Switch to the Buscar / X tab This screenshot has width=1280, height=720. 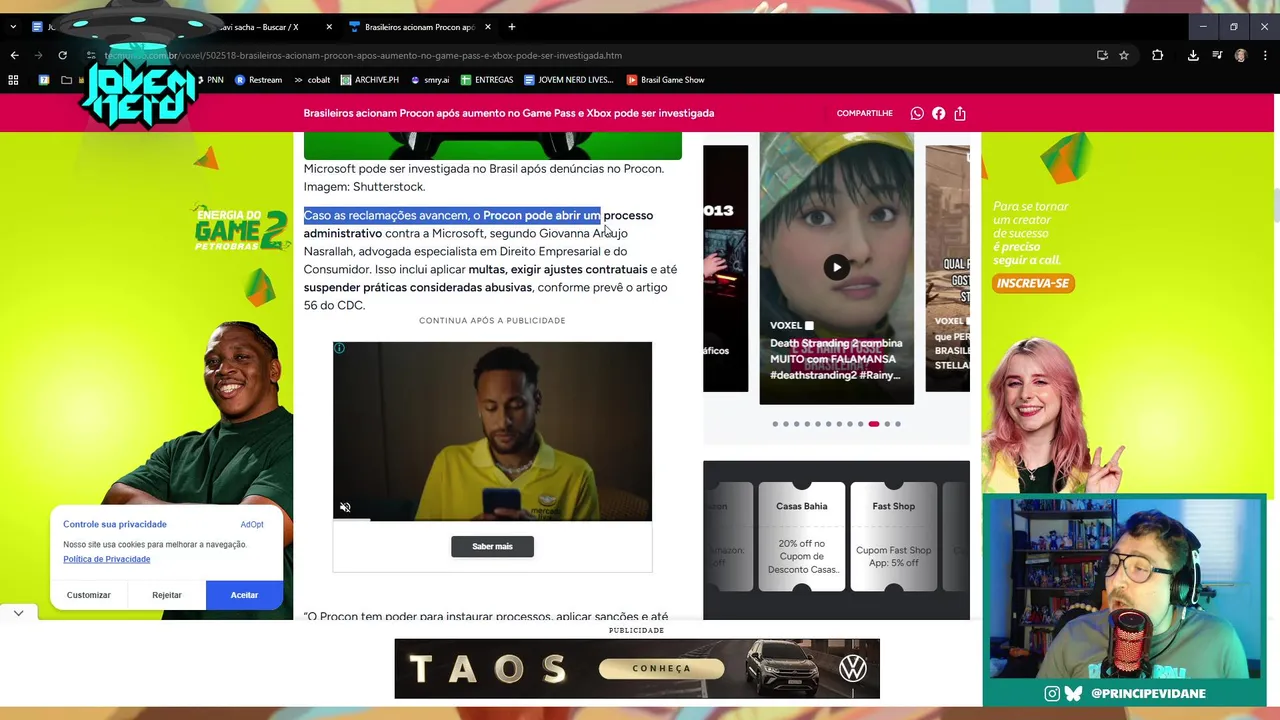click(x=260, y=27)
